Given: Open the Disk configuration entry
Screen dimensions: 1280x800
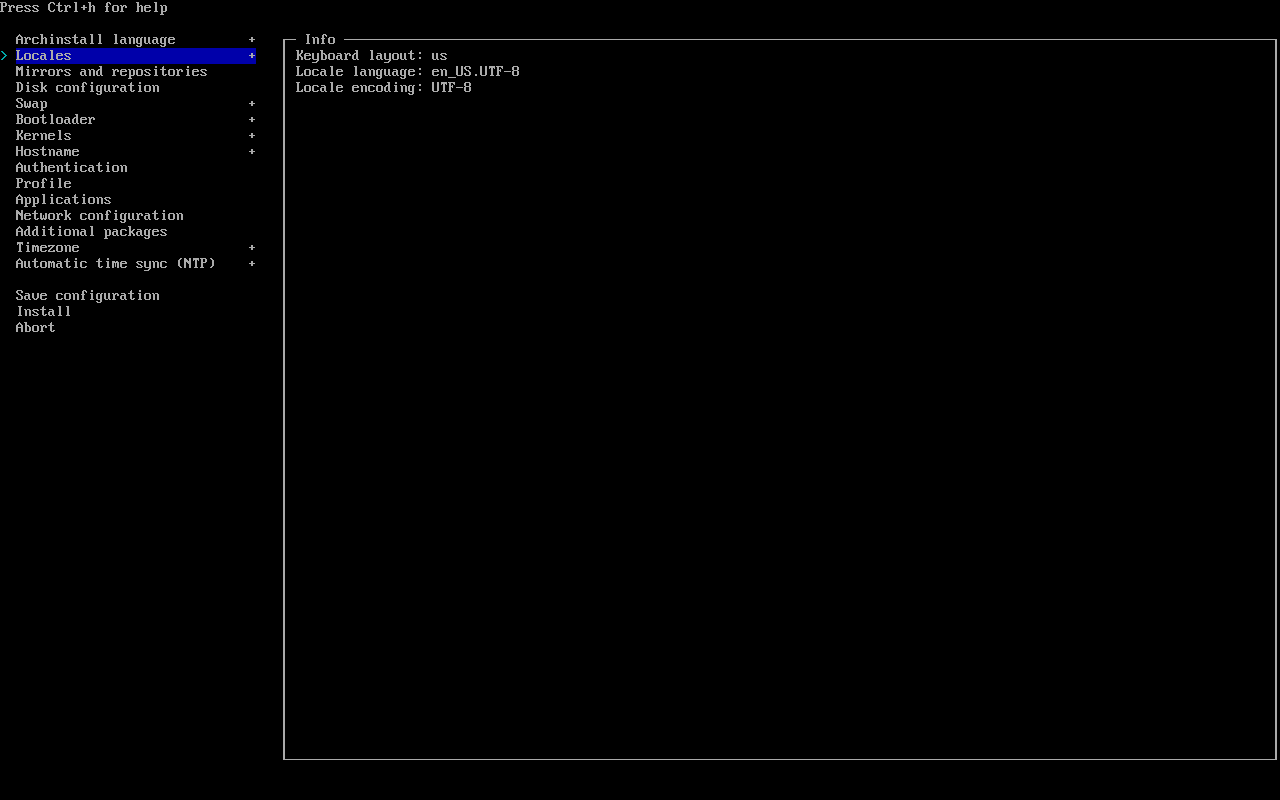Looking at the screenshot, I should [x=87, y=88].
